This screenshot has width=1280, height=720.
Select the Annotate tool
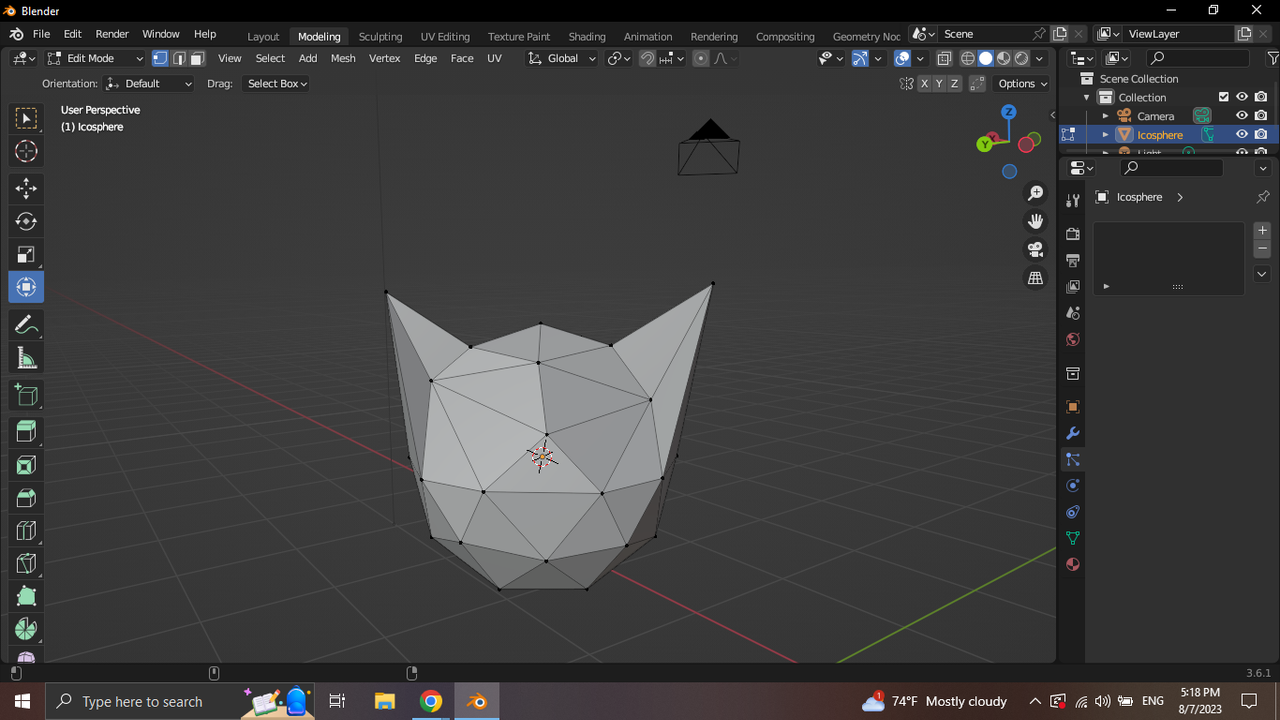click(x=26, y=324)
